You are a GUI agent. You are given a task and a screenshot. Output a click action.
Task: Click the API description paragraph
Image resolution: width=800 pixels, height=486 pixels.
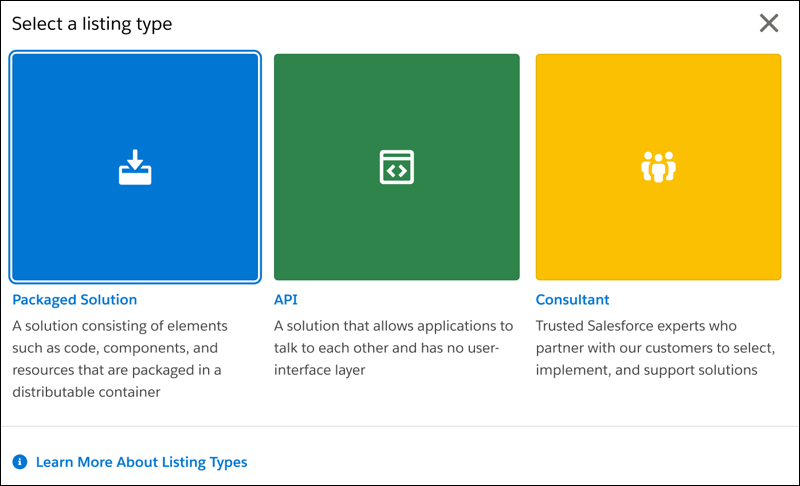393,348
